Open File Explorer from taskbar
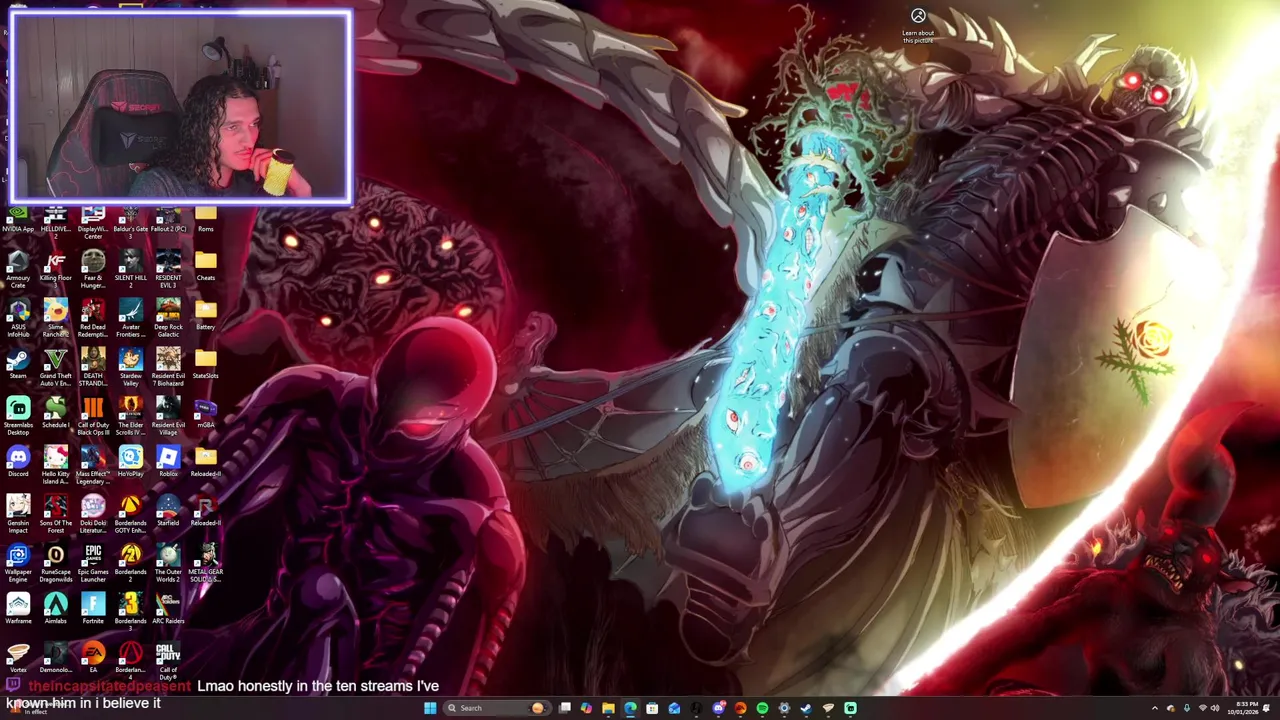 coord(608,708)
